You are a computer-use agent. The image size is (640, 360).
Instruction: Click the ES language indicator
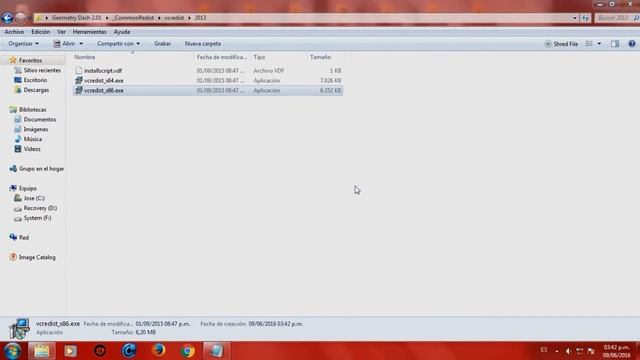tap(544, 350)
